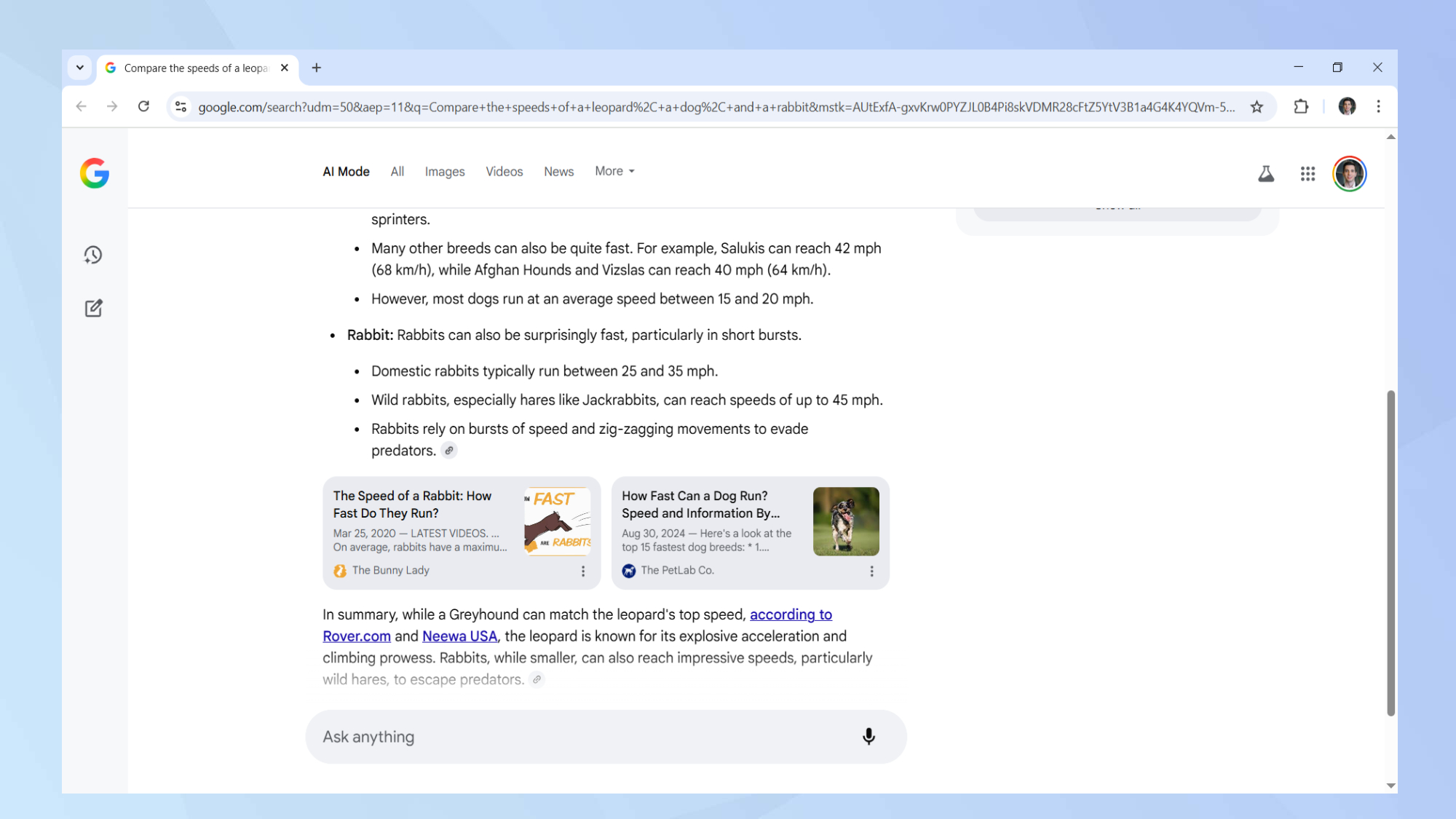The height and width of the screenshot is (819, 1456).
Task: Click the AI Mode history icon
Action: (x=93, y=255)
